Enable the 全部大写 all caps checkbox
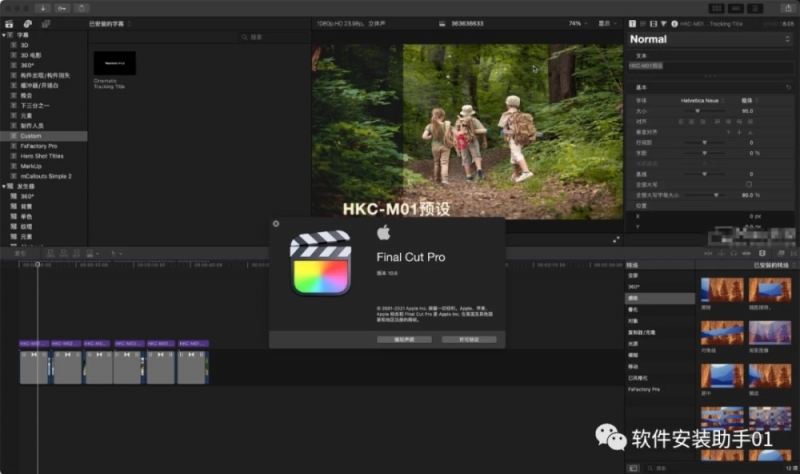Image resolution: width=800 pixels, height=474 pixels. (x=748, y=184)
